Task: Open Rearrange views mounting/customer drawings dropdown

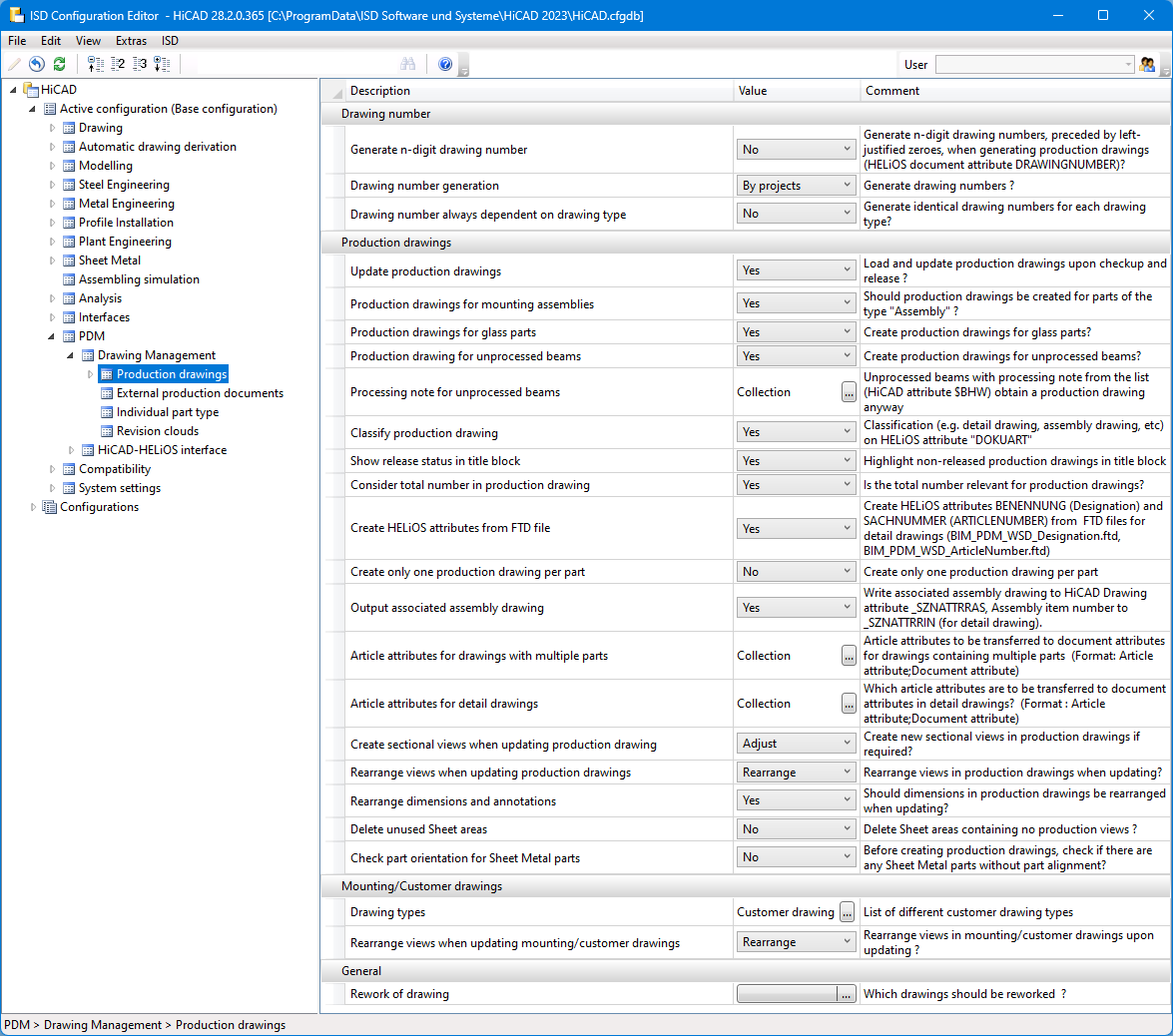Action: [796, 942]
